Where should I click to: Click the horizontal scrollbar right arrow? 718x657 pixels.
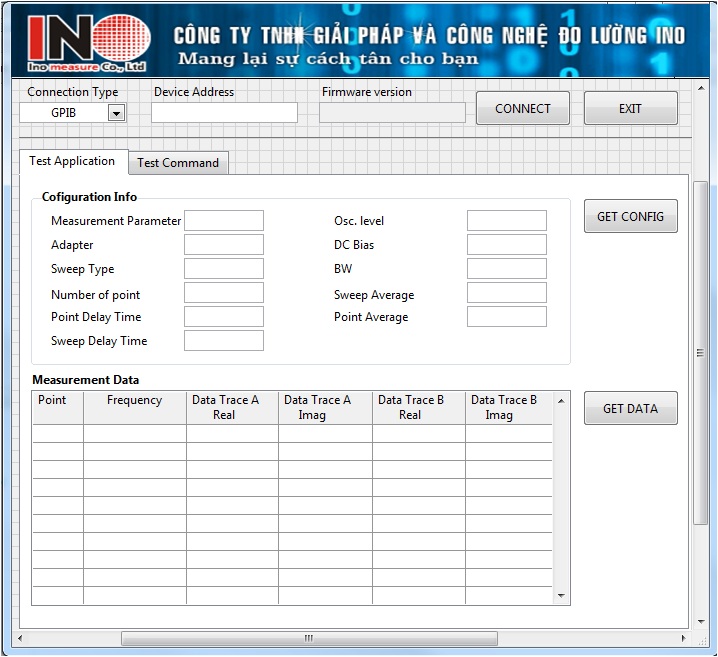tap(684, 638)
